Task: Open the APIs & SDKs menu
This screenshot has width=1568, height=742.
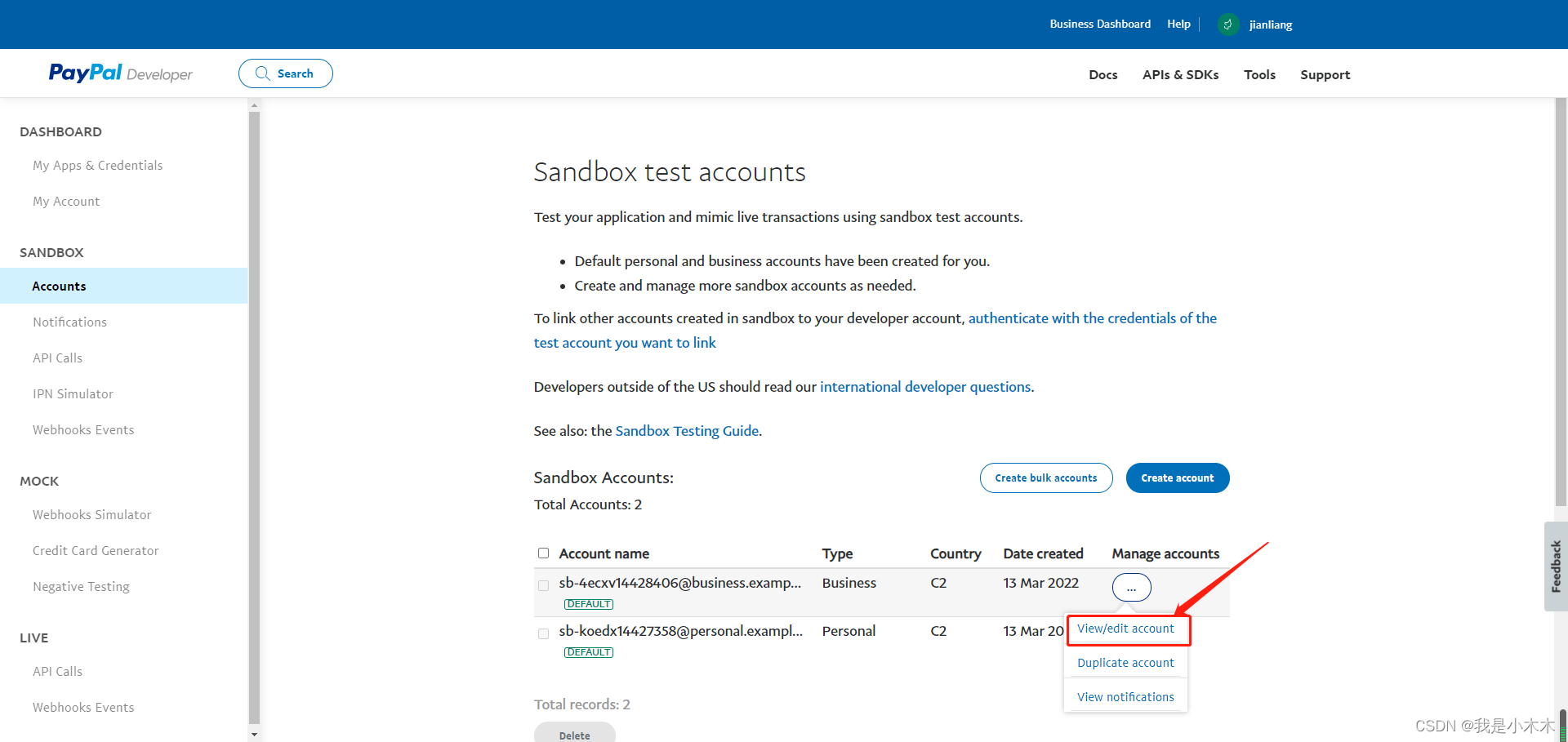Action: pos(1180,74)
